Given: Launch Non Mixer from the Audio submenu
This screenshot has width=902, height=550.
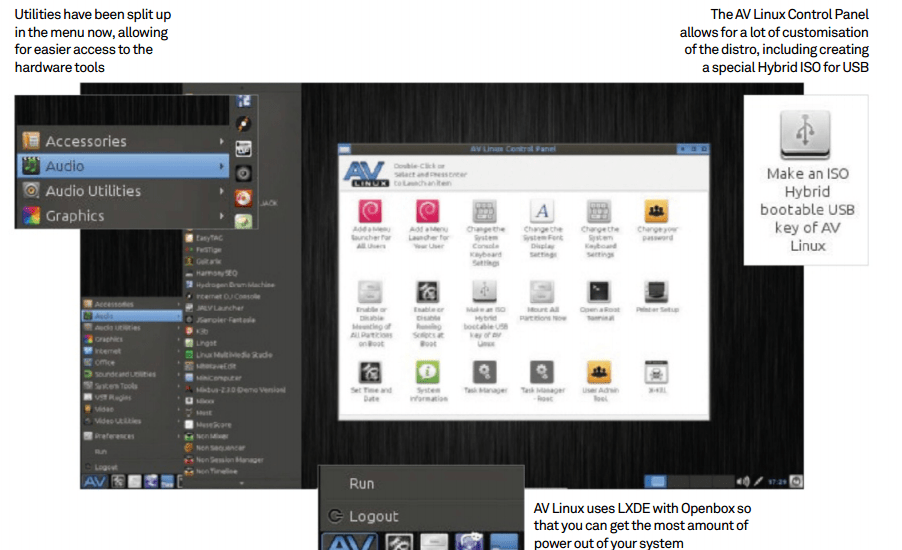Looking at the screenshot, I should (x=242, y=436).
